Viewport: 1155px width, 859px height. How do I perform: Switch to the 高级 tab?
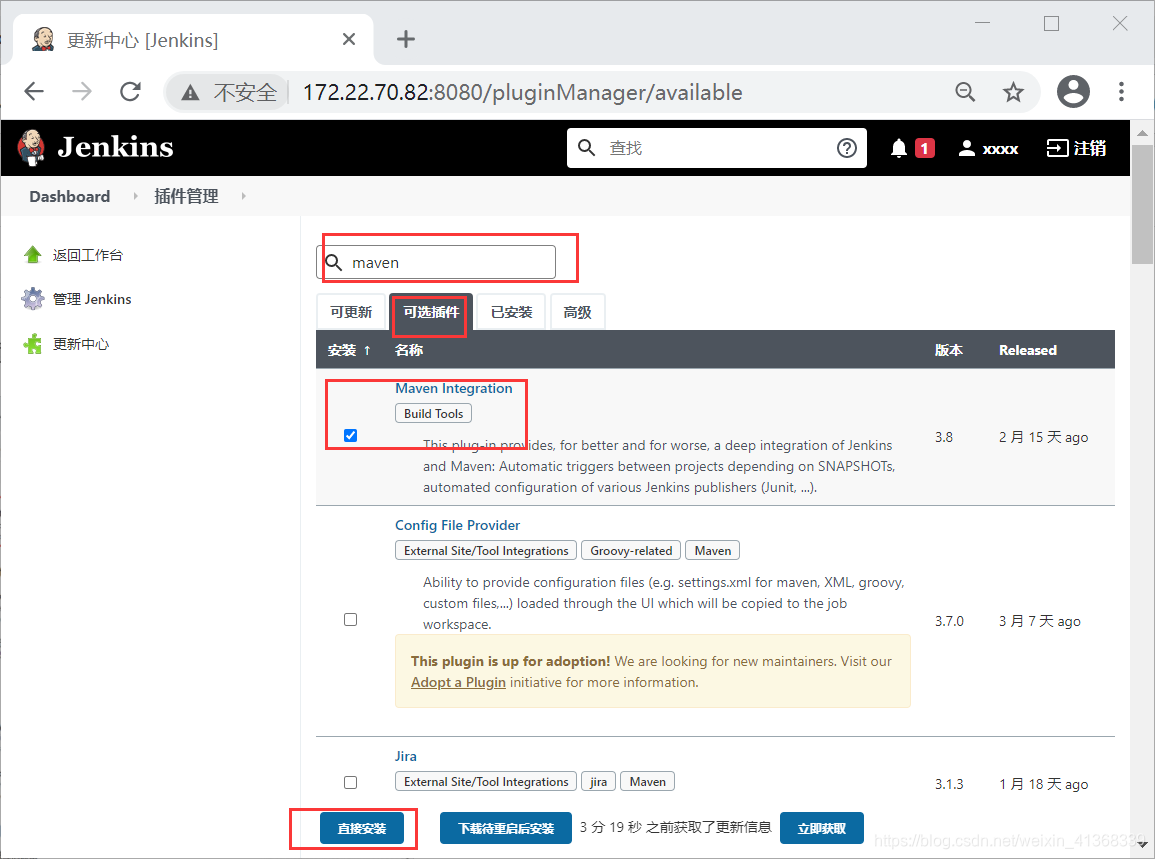[x=578, y=312]
